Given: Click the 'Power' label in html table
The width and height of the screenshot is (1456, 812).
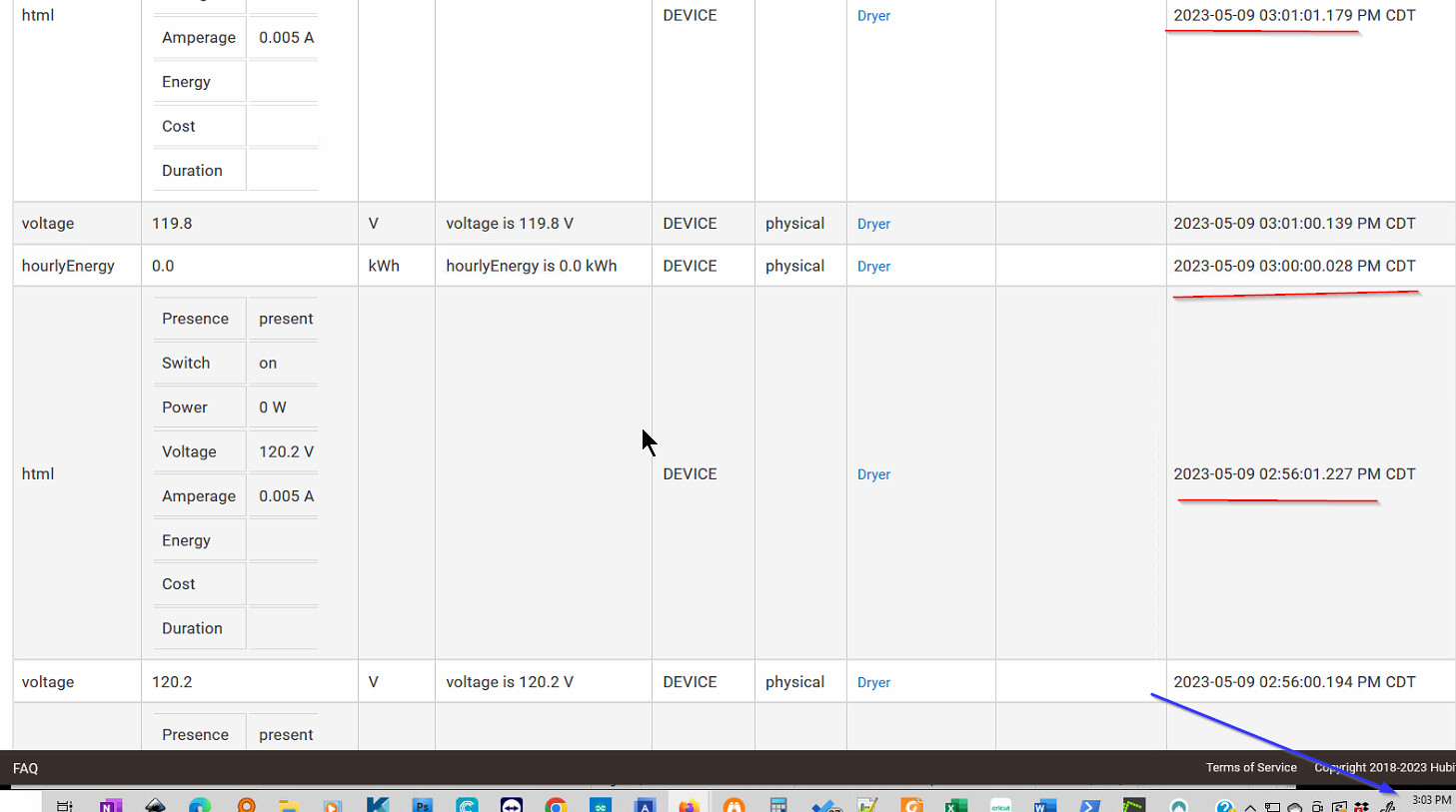Looking at the screenshot, I should coord(185,407).
